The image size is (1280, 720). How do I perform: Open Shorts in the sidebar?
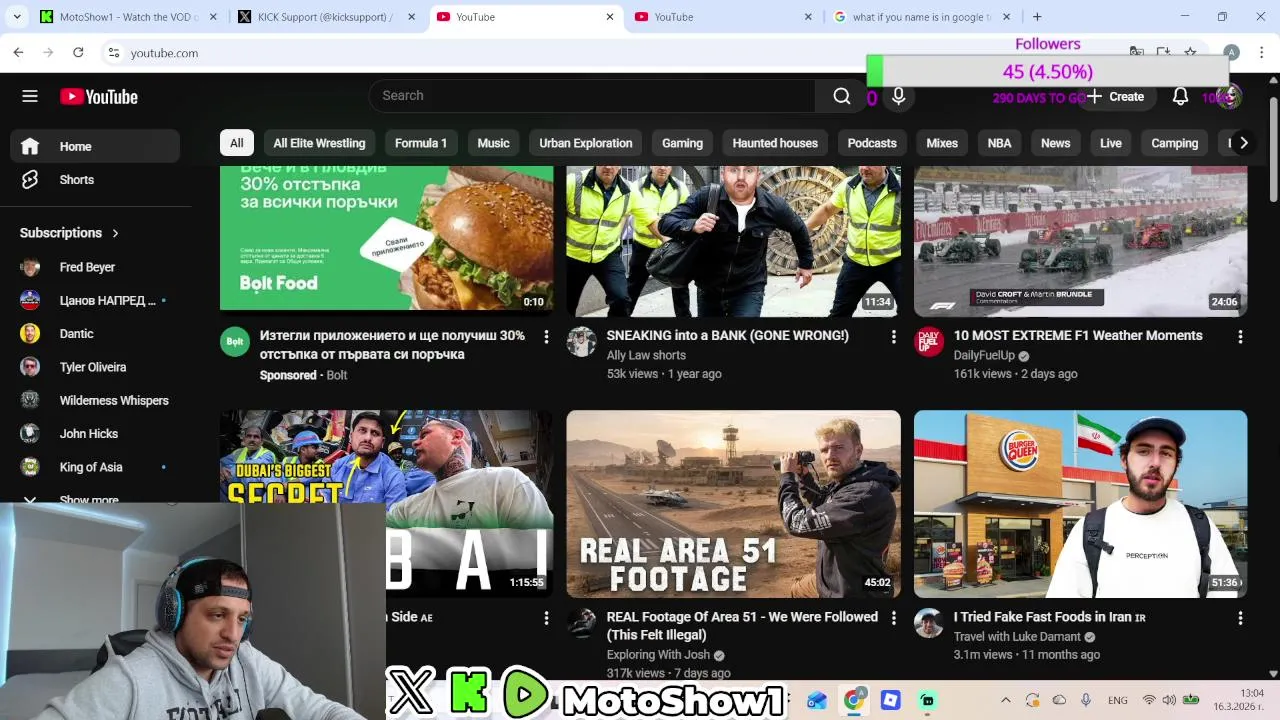[96, 180]
